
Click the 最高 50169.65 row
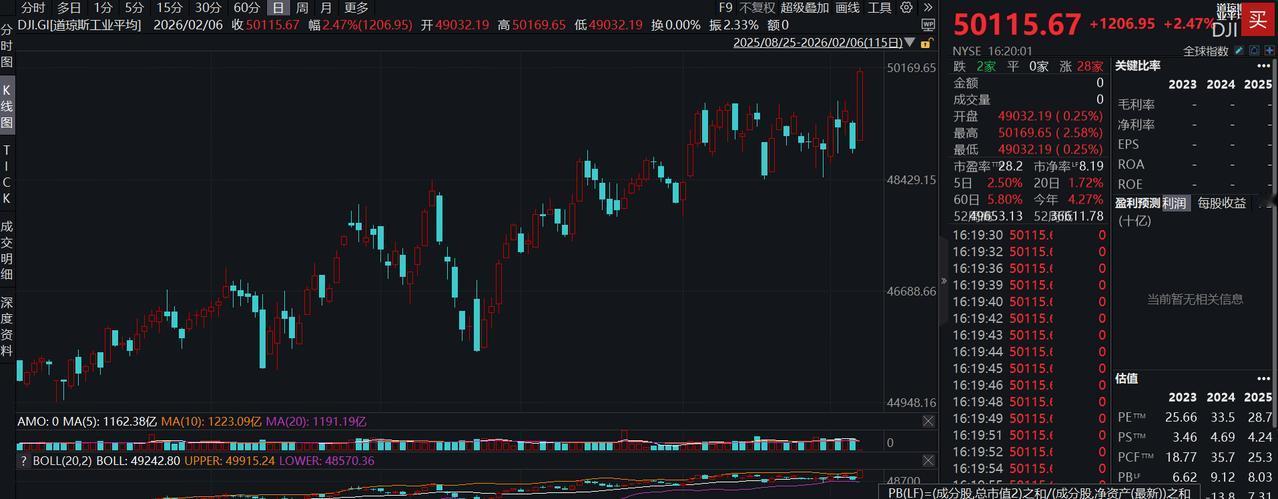click(x=1028, y=132)
